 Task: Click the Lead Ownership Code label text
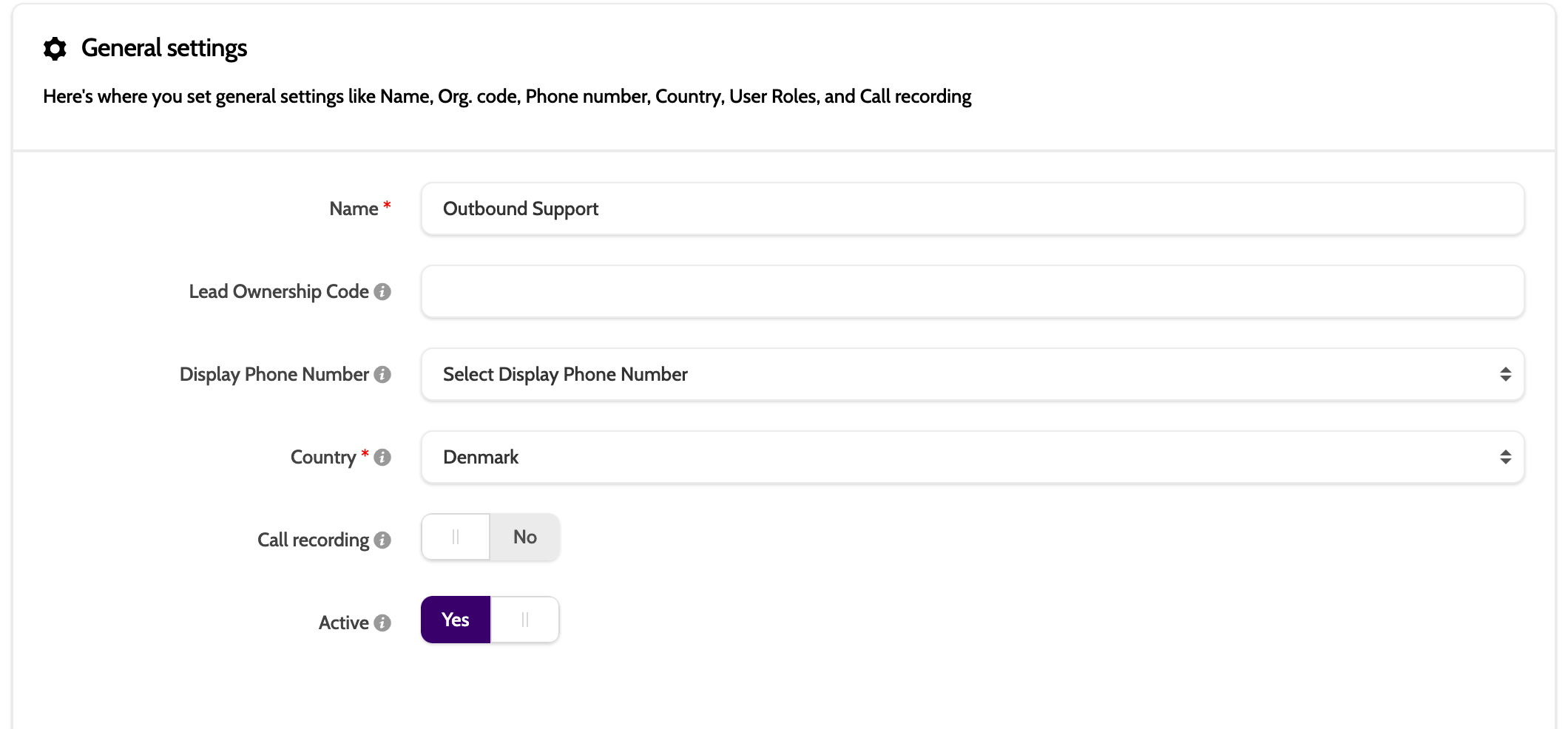pyautogui.click(x=278, y=292)
